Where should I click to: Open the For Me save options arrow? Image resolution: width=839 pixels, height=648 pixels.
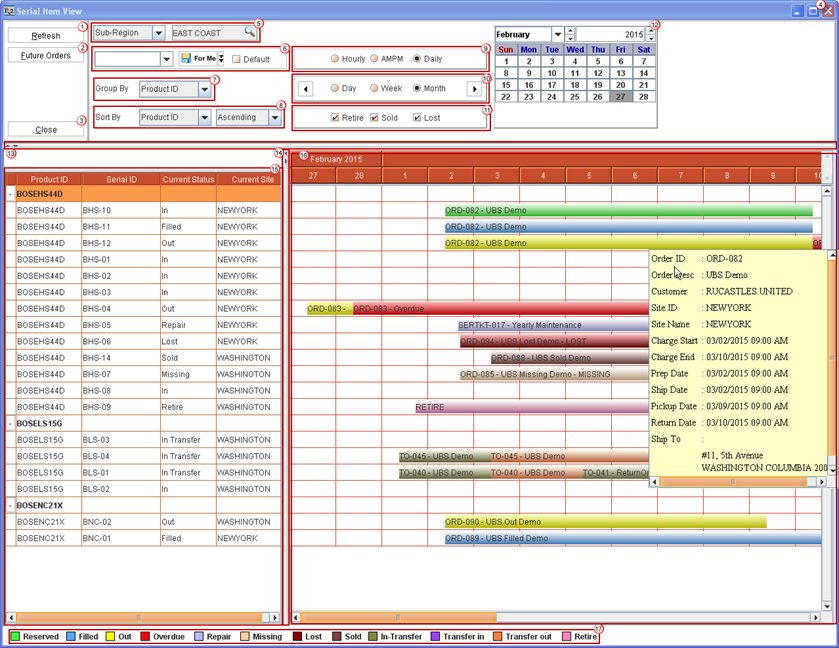[x=221, y=58]
